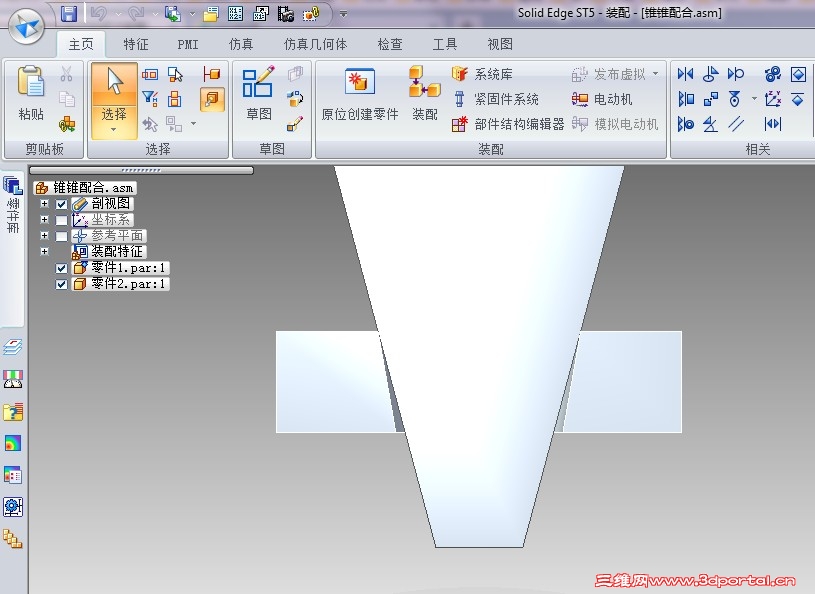Switch to the PMI tab

point(188,44)
